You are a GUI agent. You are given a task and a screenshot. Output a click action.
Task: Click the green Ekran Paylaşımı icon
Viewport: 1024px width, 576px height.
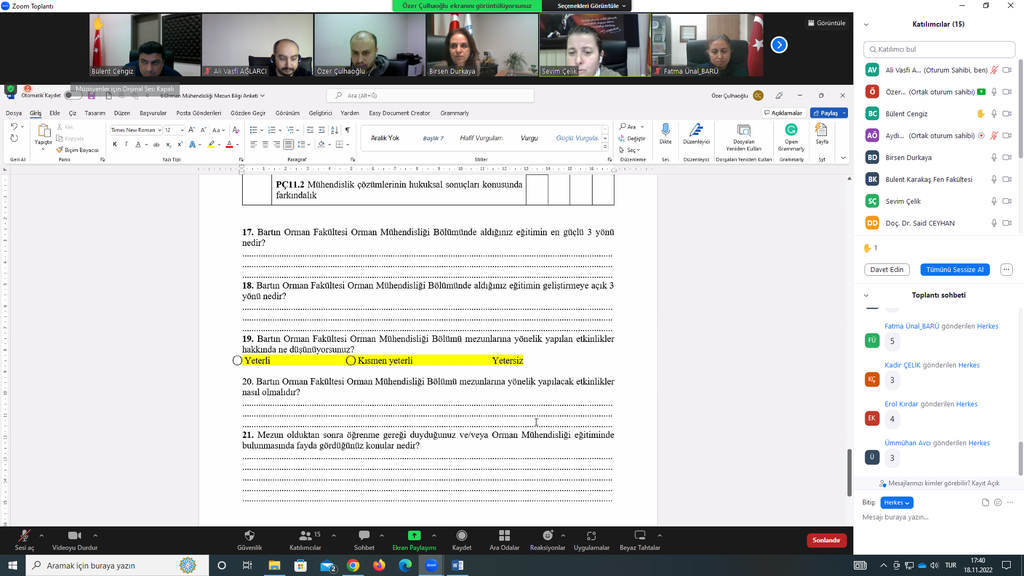pos(414,537)
